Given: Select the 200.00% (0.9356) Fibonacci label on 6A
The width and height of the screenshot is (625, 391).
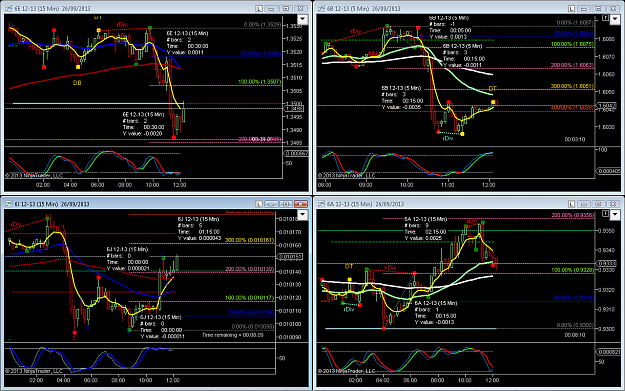Looking at the screenshot, I should (572, 215).
